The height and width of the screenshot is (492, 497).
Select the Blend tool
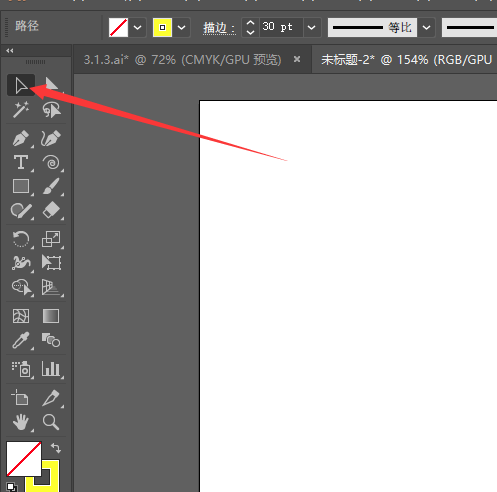point(51,340)
